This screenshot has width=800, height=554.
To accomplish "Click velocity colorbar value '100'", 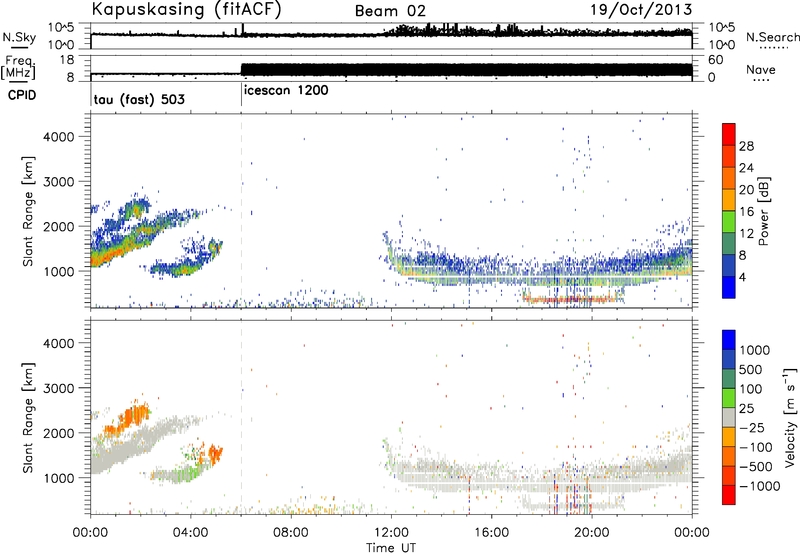I will coord(751,389).
